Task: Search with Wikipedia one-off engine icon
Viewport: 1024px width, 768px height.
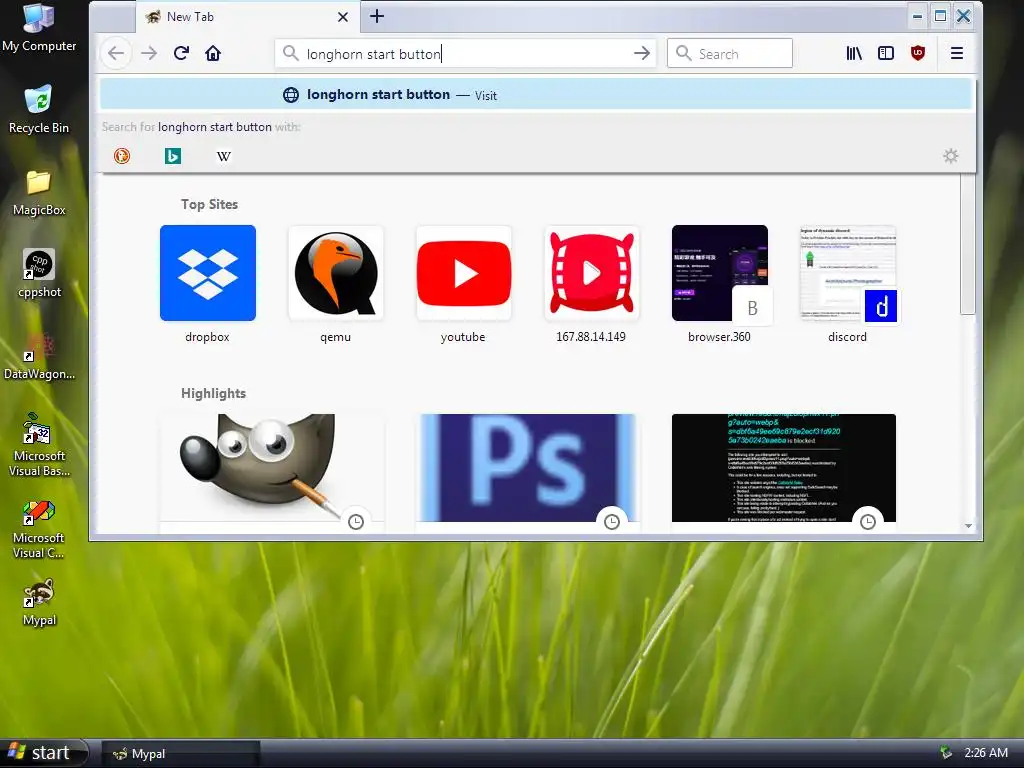Action: click(x=223, y=156)
